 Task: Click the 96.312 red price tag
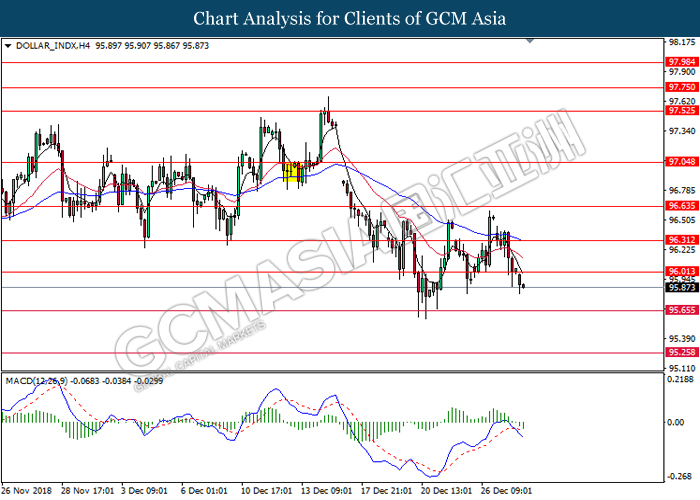click(681, 240)
